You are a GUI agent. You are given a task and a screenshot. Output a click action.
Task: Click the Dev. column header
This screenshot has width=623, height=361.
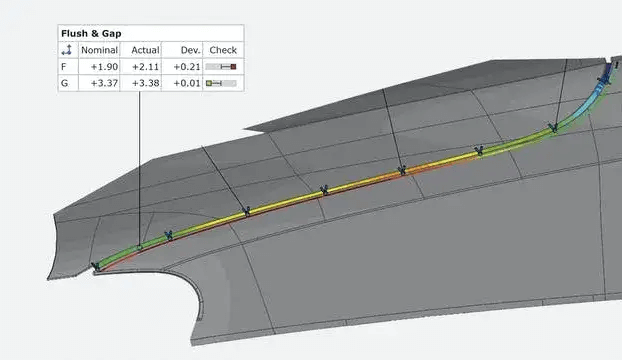click(190, 50)
